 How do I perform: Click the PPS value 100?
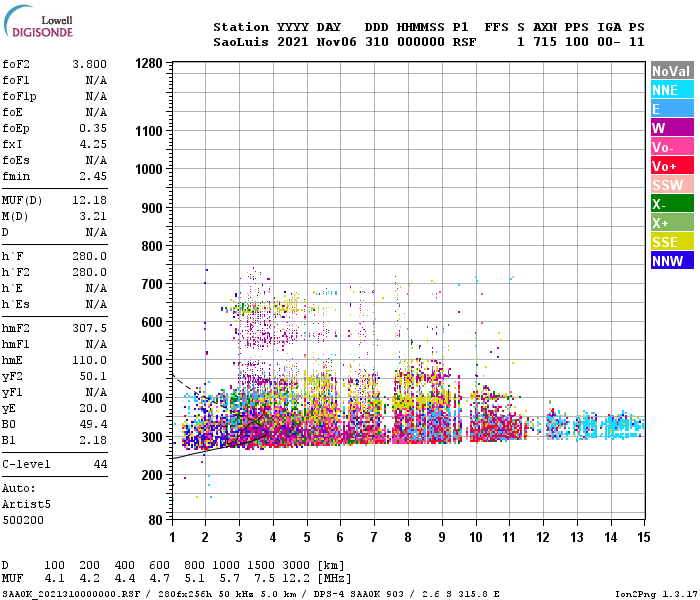coord(577,42)
